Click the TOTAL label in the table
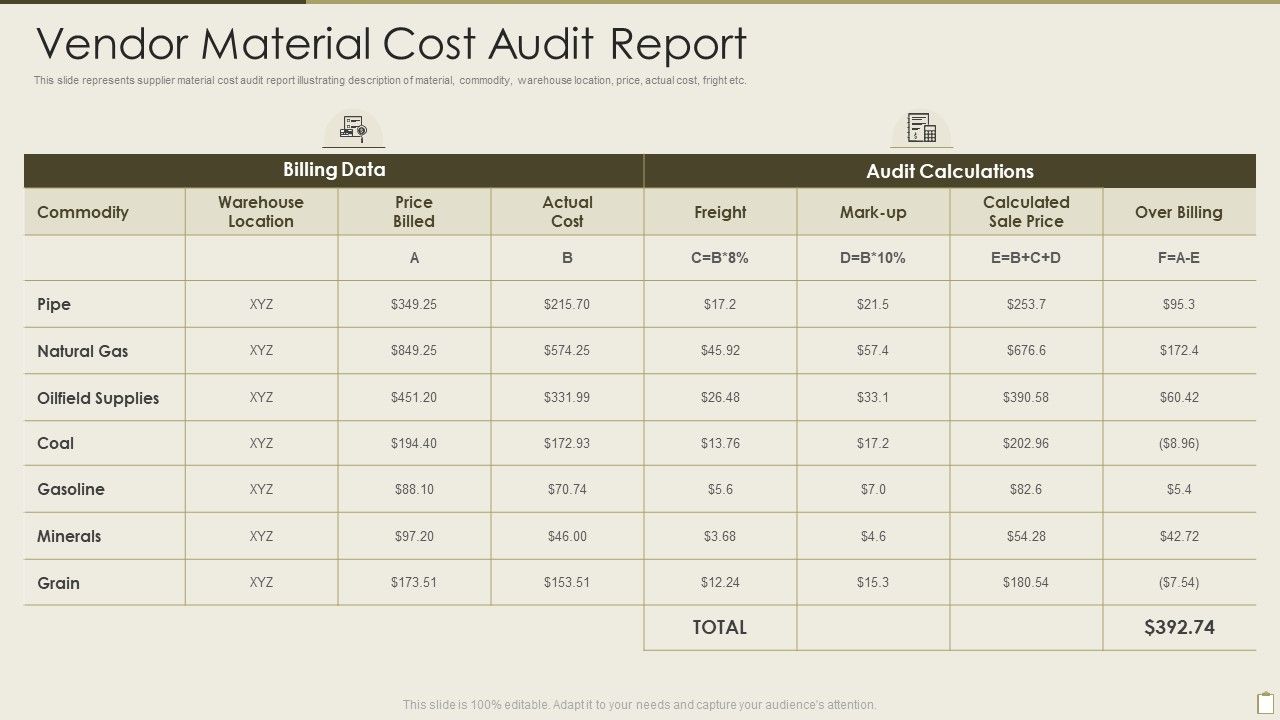 click(x=720, y=627)
